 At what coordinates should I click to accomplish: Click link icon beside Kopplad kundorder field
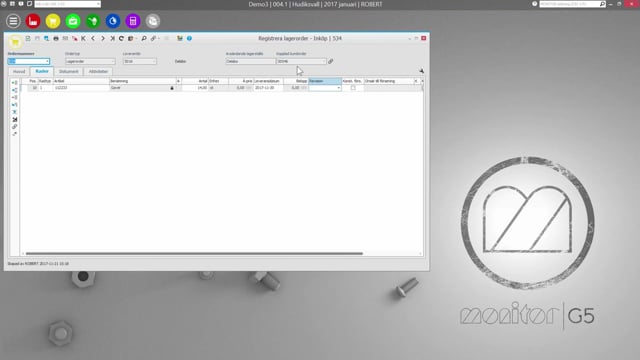tap(331, 61)
